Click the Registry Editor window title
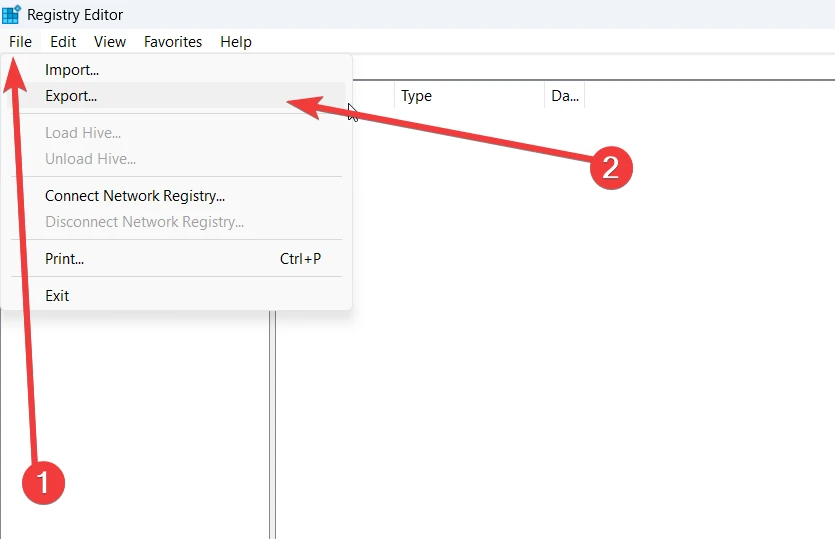The width and height of the screenshot is (835, 539). [x=75, y=15]
